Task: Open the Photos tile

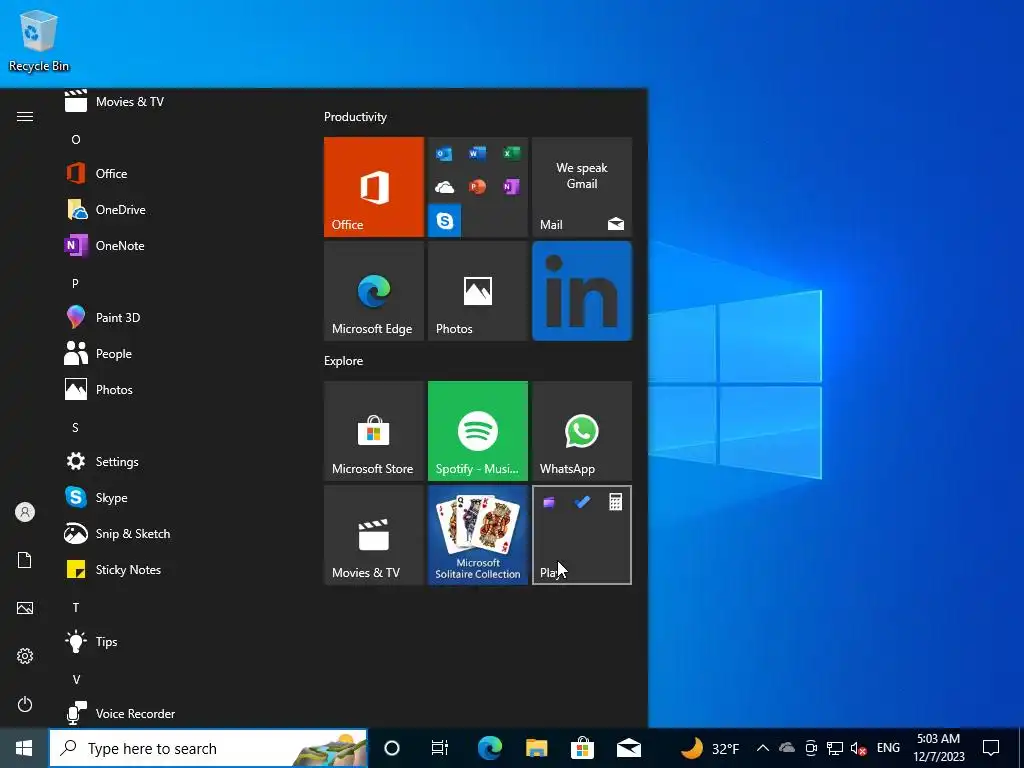Action: (477, 291)
